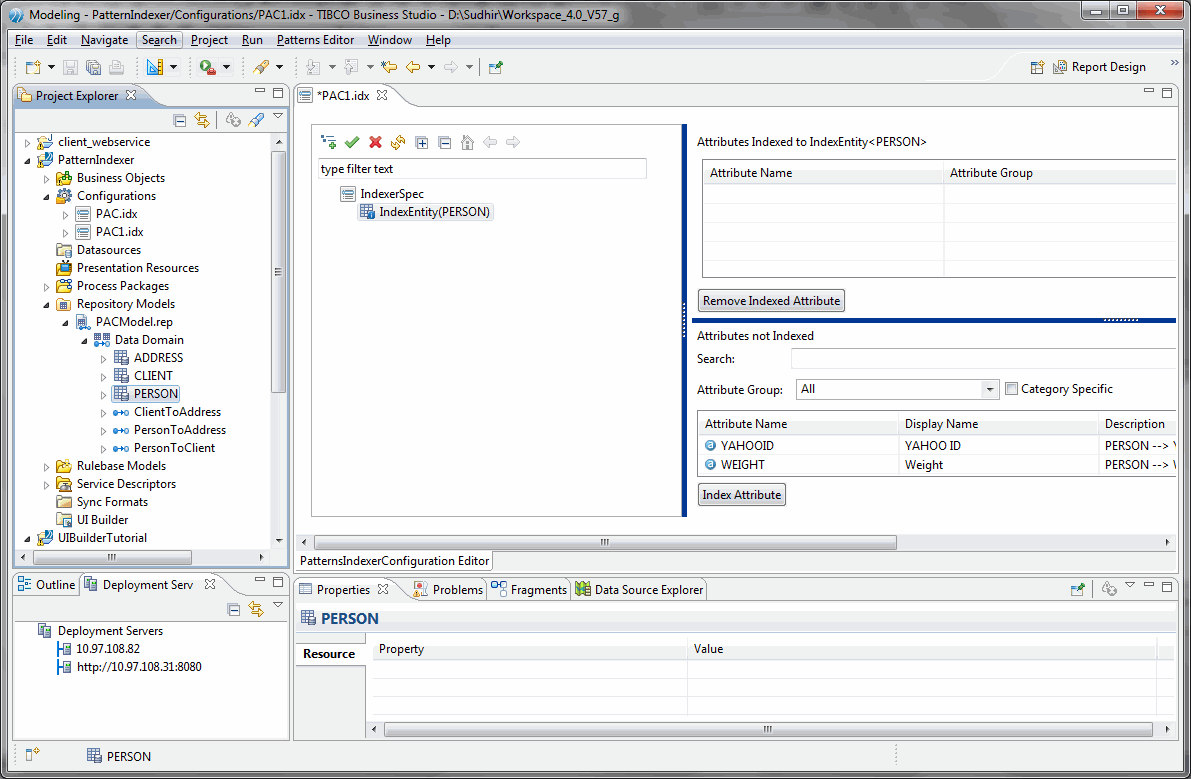This screenshot has height=779, width=1191.
Task: Expand the client_webservice project
Action: click(x=27, y=143)
